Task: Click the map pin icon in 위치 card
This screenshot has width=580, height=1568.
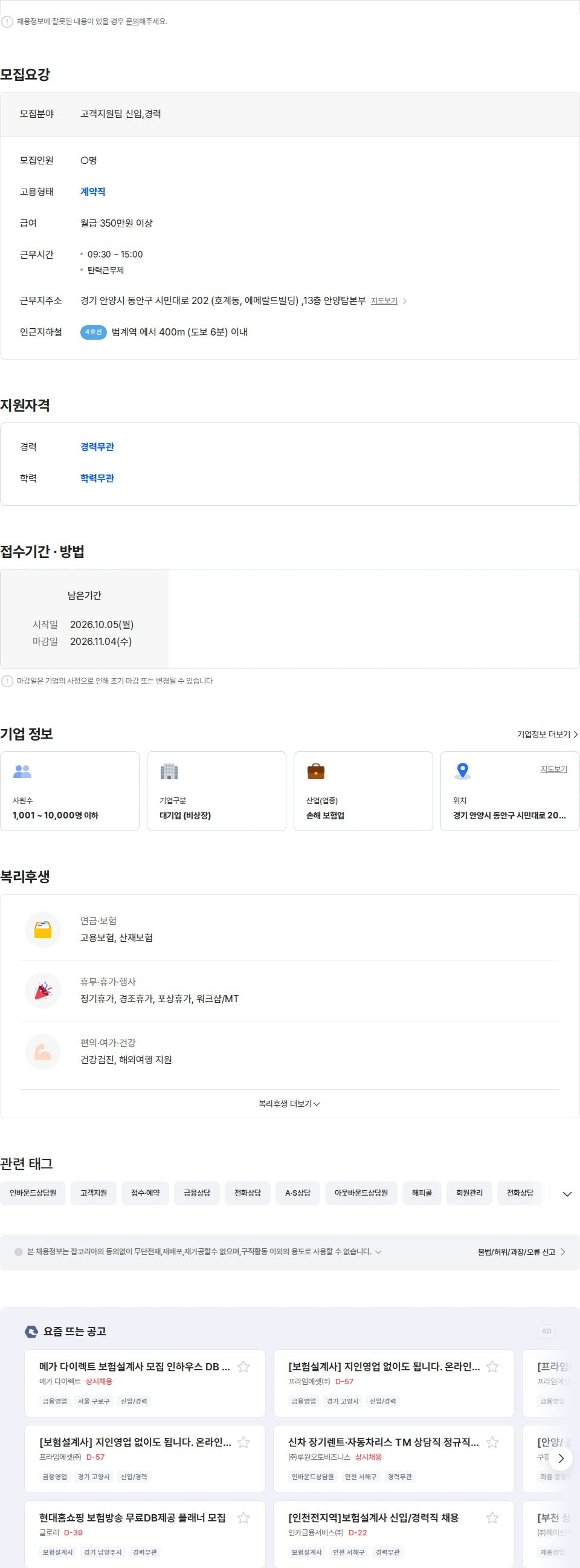Action: tap(463, 771)
